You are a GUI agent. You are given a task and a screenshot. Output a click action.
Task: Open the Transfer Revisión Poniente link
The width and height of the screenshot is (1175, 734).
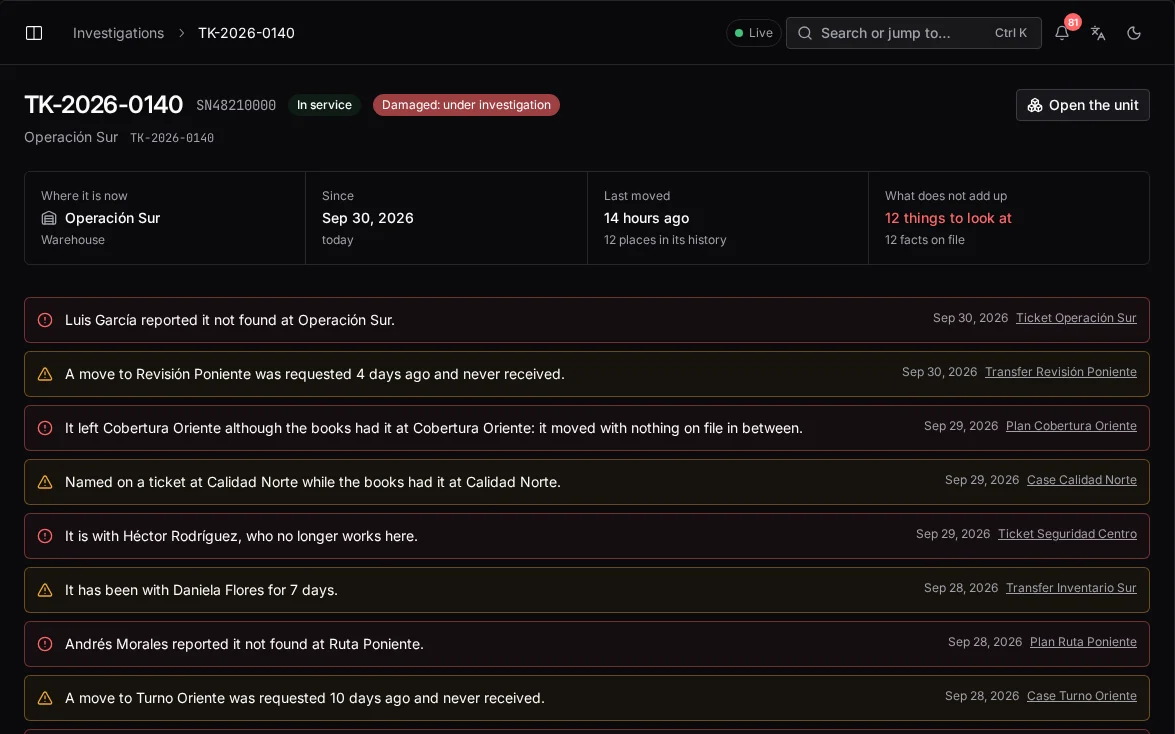pos(1060,372)
